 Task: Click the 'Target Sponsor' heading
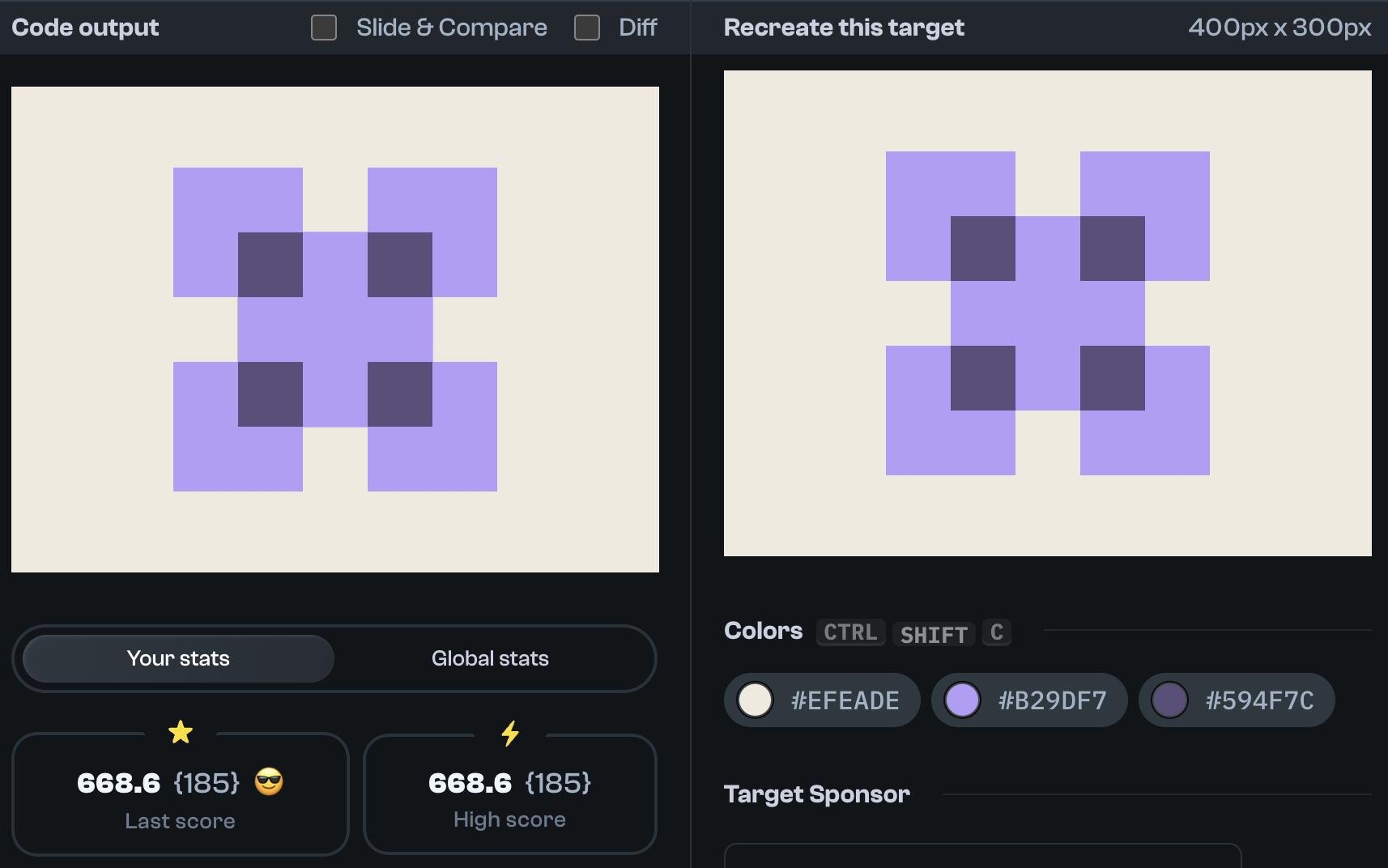(x=817, y=794)
